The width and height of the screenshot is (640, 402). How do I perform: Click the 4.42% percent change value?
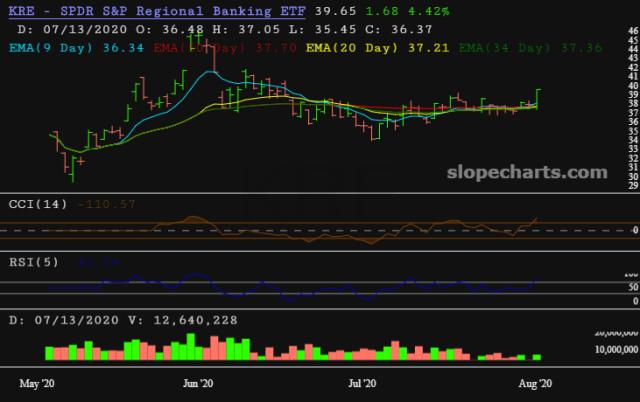pyautogui.click(x=427, y=10)
